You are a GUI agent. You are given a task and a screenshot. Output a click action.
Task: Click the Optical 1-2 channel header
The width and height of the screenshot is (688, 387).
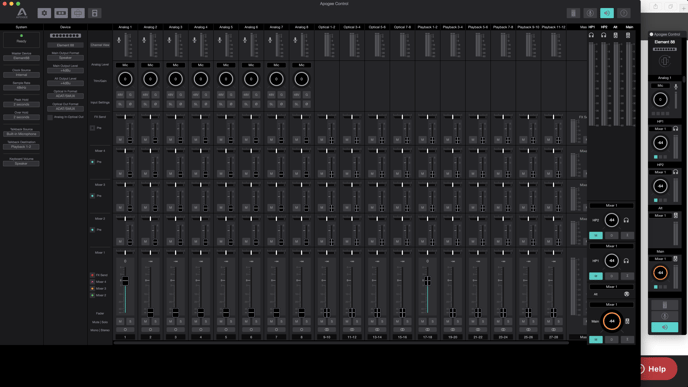[326, 27]
